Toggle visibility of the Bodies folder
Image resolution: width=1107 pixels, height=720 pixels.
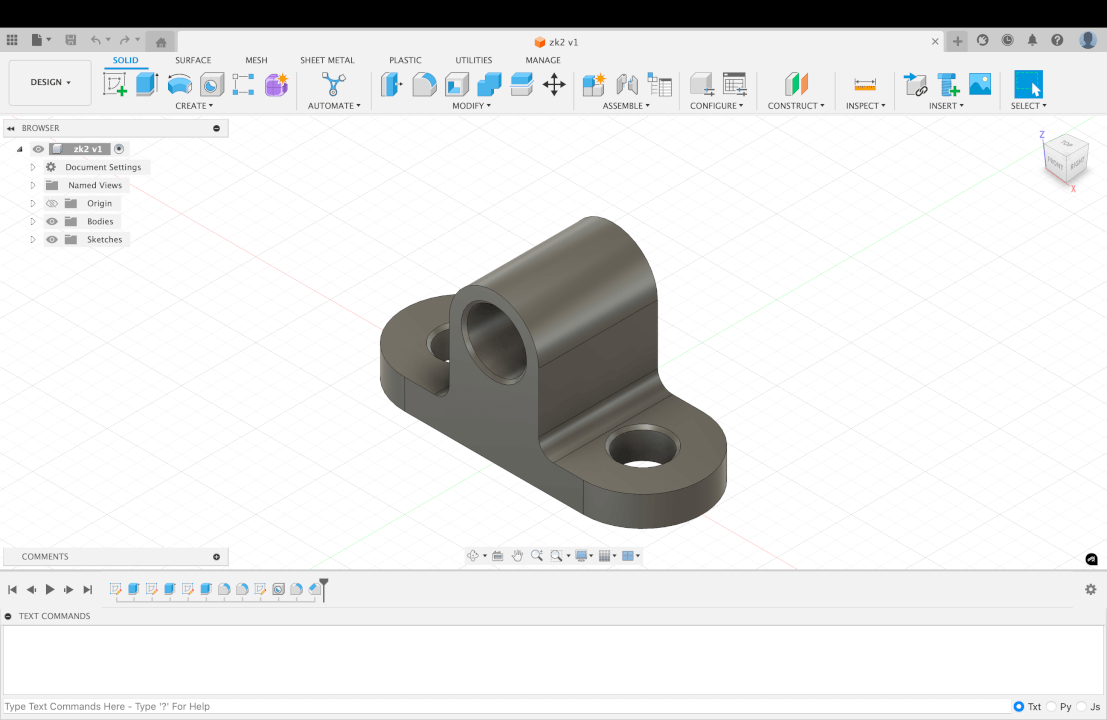[51, 221]
